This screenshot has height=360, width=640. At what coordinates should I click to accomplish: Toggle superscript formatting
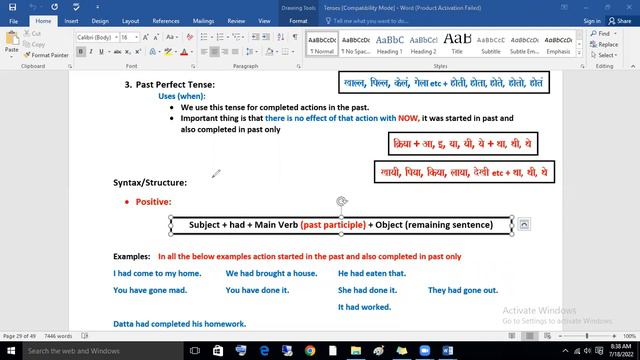pyautogui.click(x=138, y=52)
